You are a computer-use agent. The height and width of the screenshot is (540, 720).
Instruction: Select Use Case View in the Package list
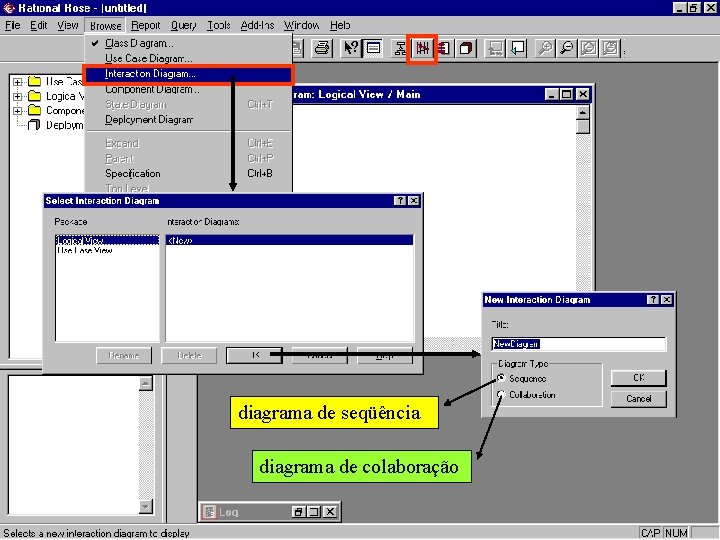[x=107, y=250]
